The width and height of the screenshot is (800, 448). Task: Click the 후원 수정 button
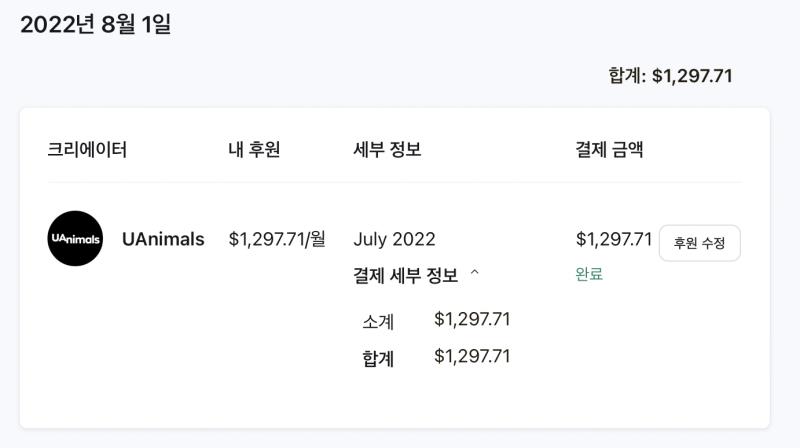point(699,243)
